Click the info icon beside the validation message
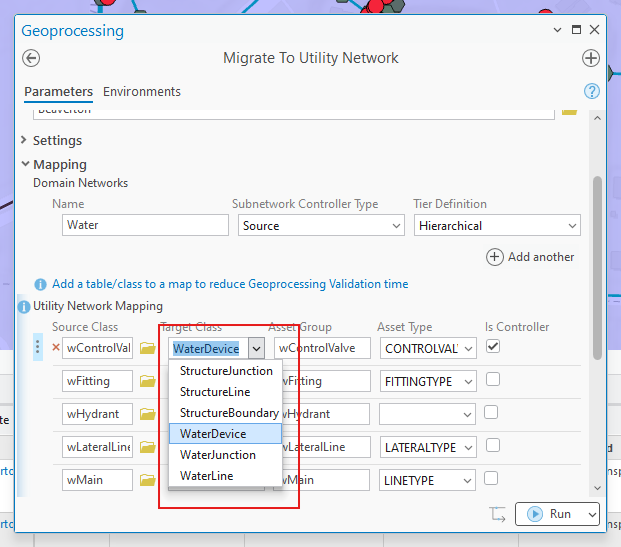The image size is (621, 547). pyautogui.click(x=40, y=284)
